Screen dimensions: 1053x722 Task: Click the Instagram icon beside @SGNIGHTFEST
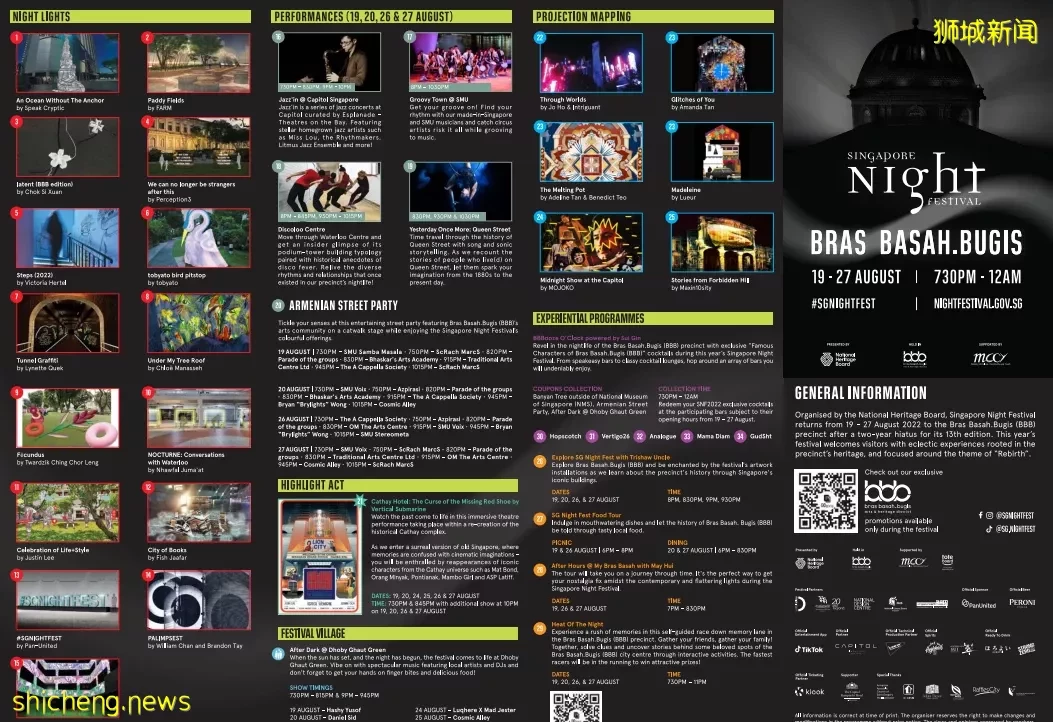click(989, 515)
